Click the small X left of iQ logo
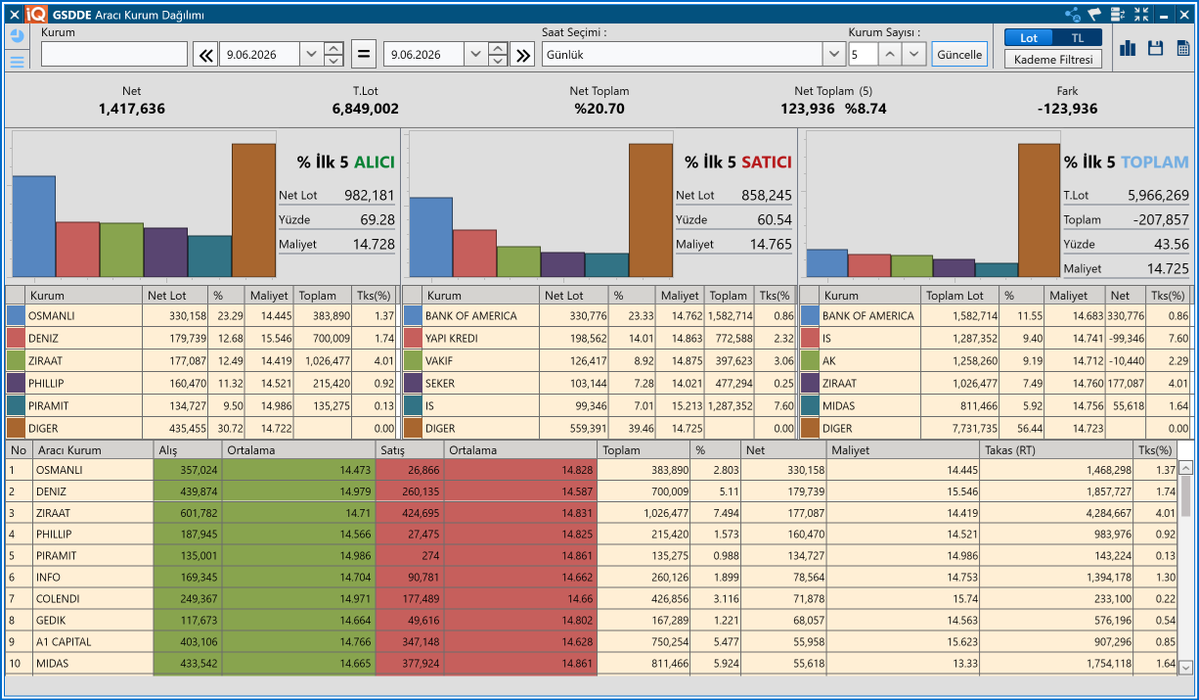The image size is (1199, 700). pyautogui.click(x=15, y=15)
